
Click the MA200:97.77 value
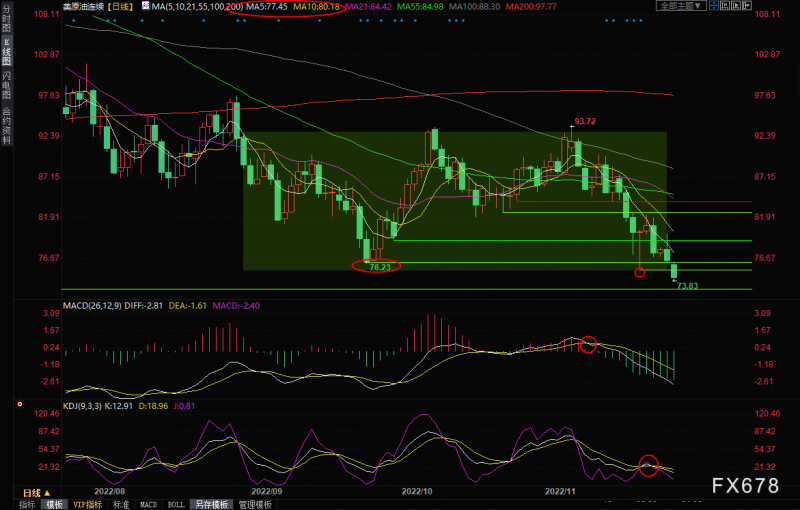point(531,7)
